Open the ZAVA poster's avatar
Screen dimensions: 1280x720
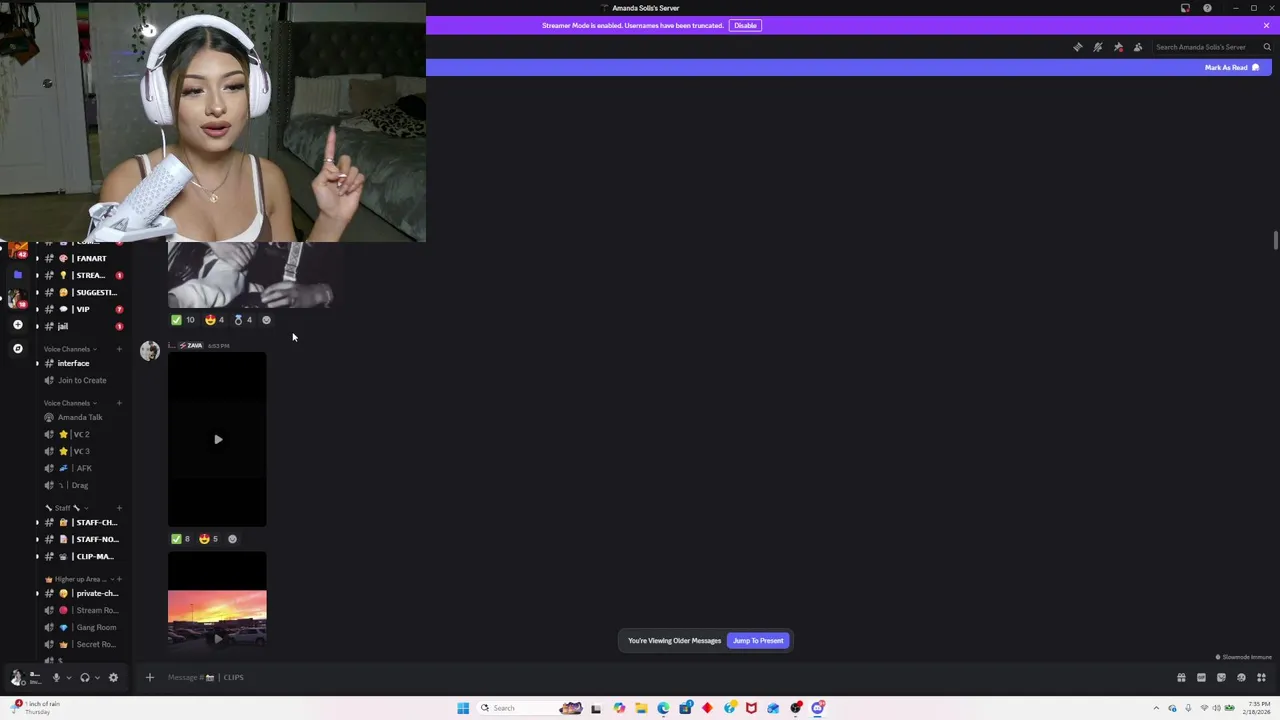click(x=150, y=351)
